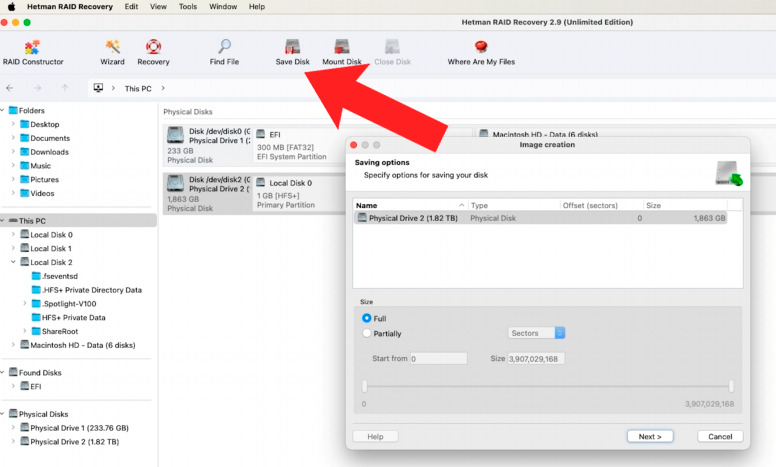The height and width of the screenshot is (467, 776).
Task: Click the right range slider handle
Action: point(731,386)
